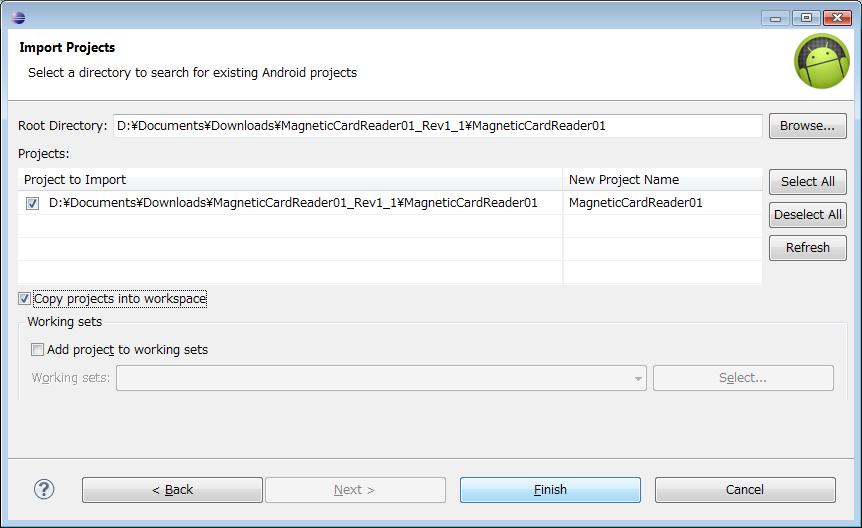Click Finish to import the project
Image resolution: width=862 pixels, height=528 pixels.
(550, 490)
